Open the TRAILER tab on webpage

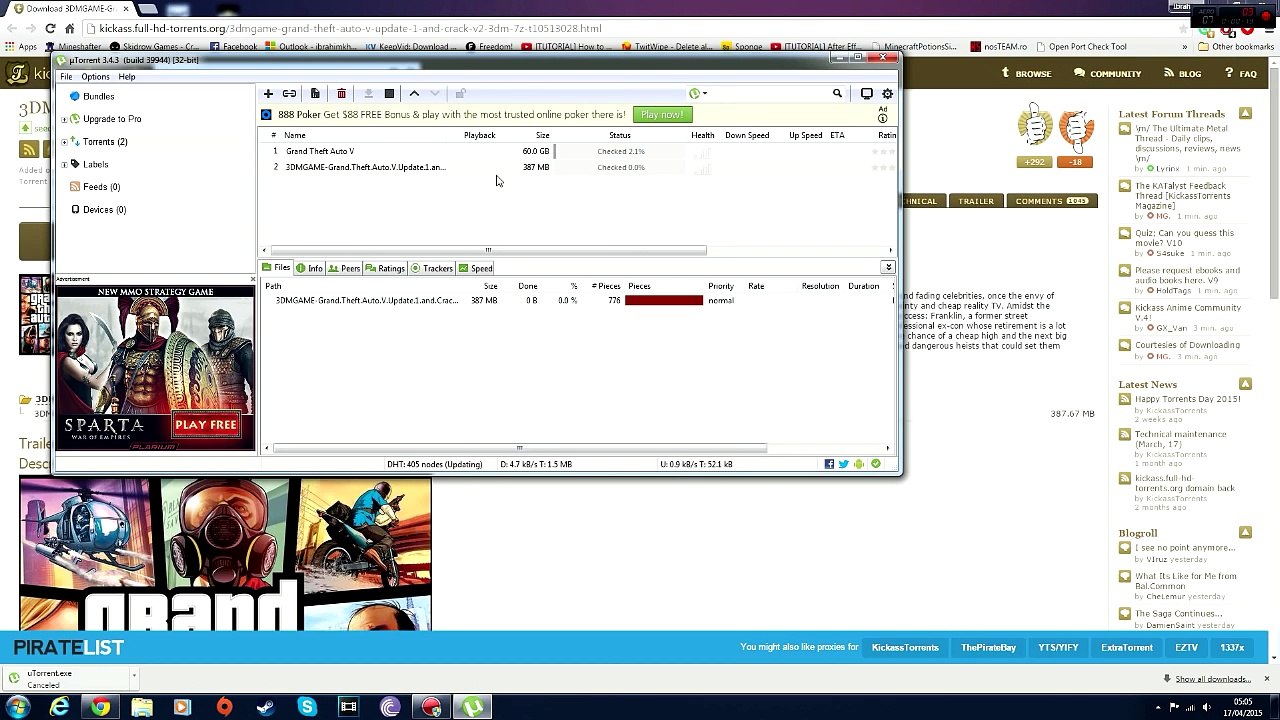pos(976,201)
